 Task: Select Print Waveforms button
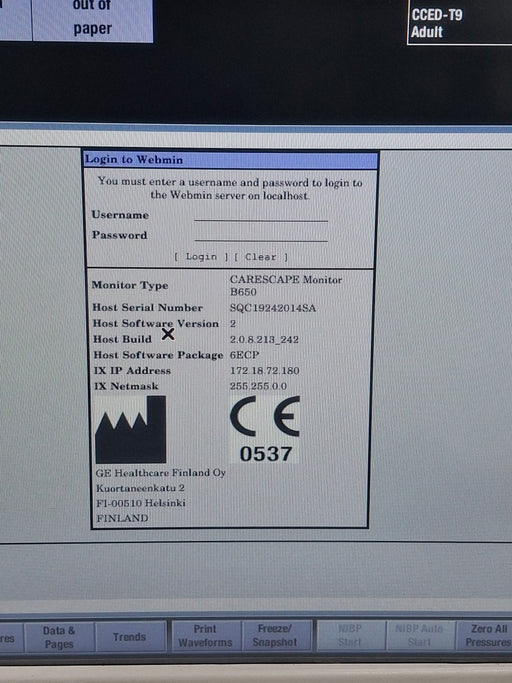point(205,636)
